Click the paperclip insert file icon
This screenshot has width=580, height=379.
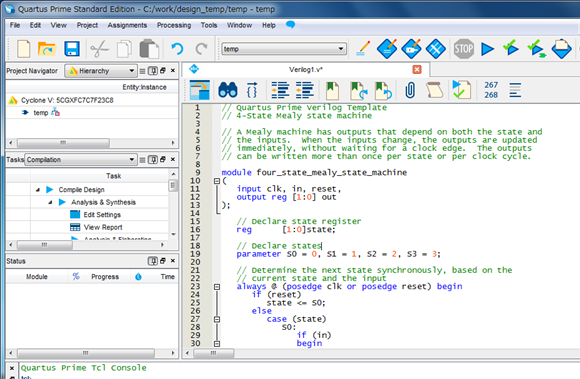click(x=410, y=90)
